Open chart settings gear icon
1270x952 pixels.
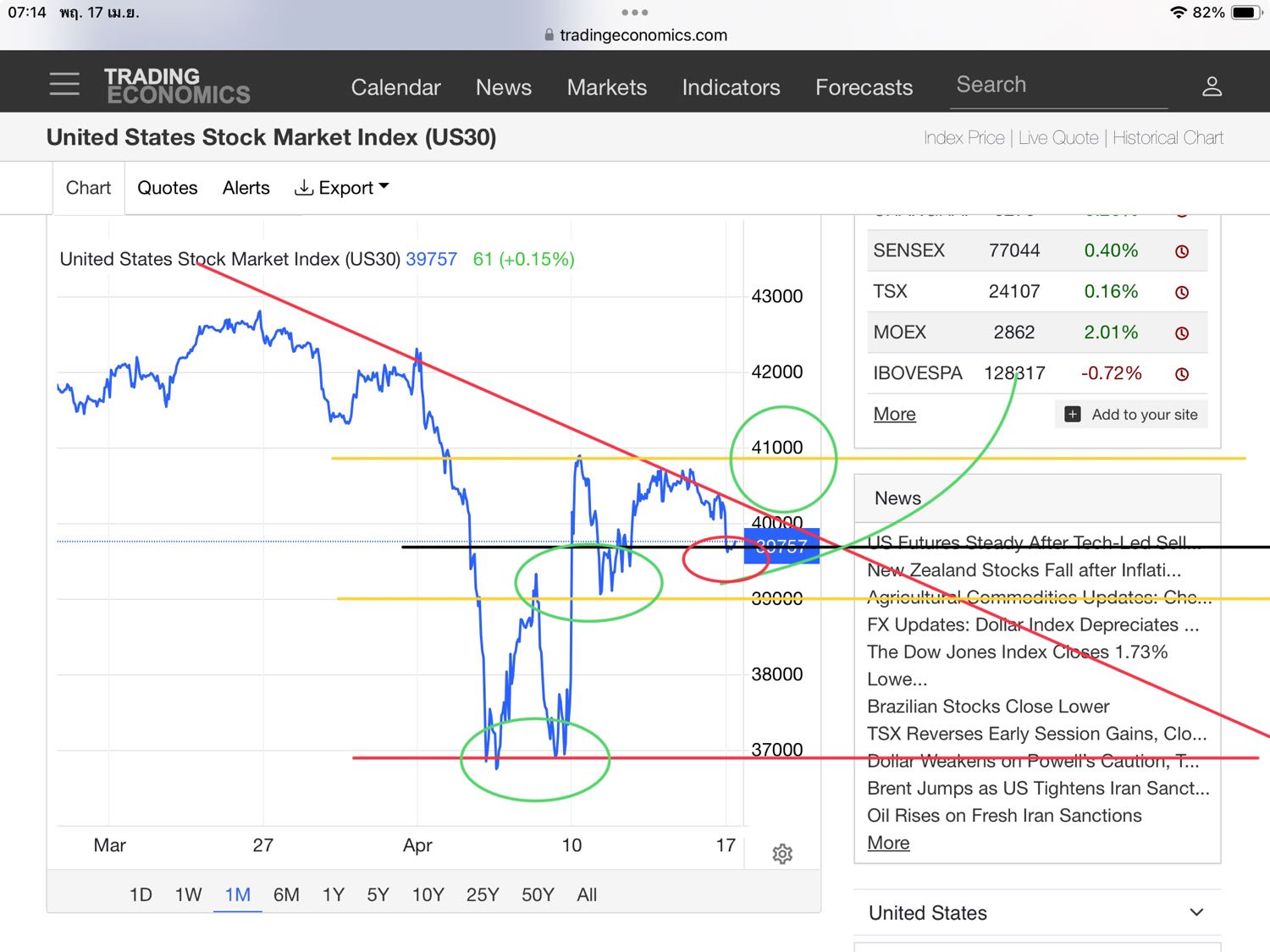tap(782, 854)
